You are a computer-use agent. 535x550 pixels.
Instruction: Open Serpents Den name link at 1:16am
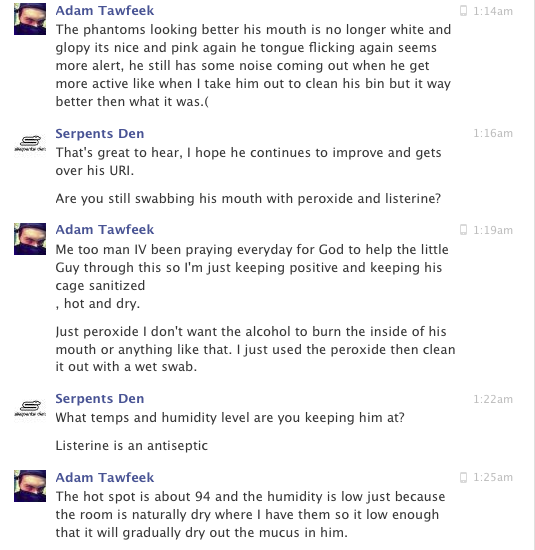(100, 134)
